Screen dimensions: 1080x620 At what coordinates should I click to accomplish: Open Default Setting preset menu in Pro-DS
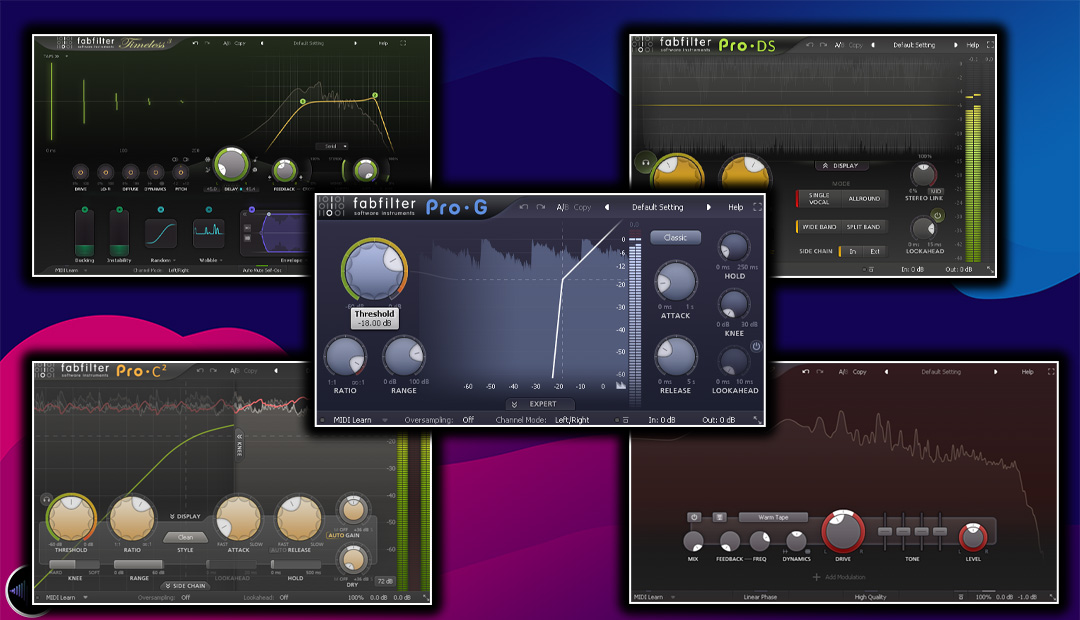tap(914, 45)
